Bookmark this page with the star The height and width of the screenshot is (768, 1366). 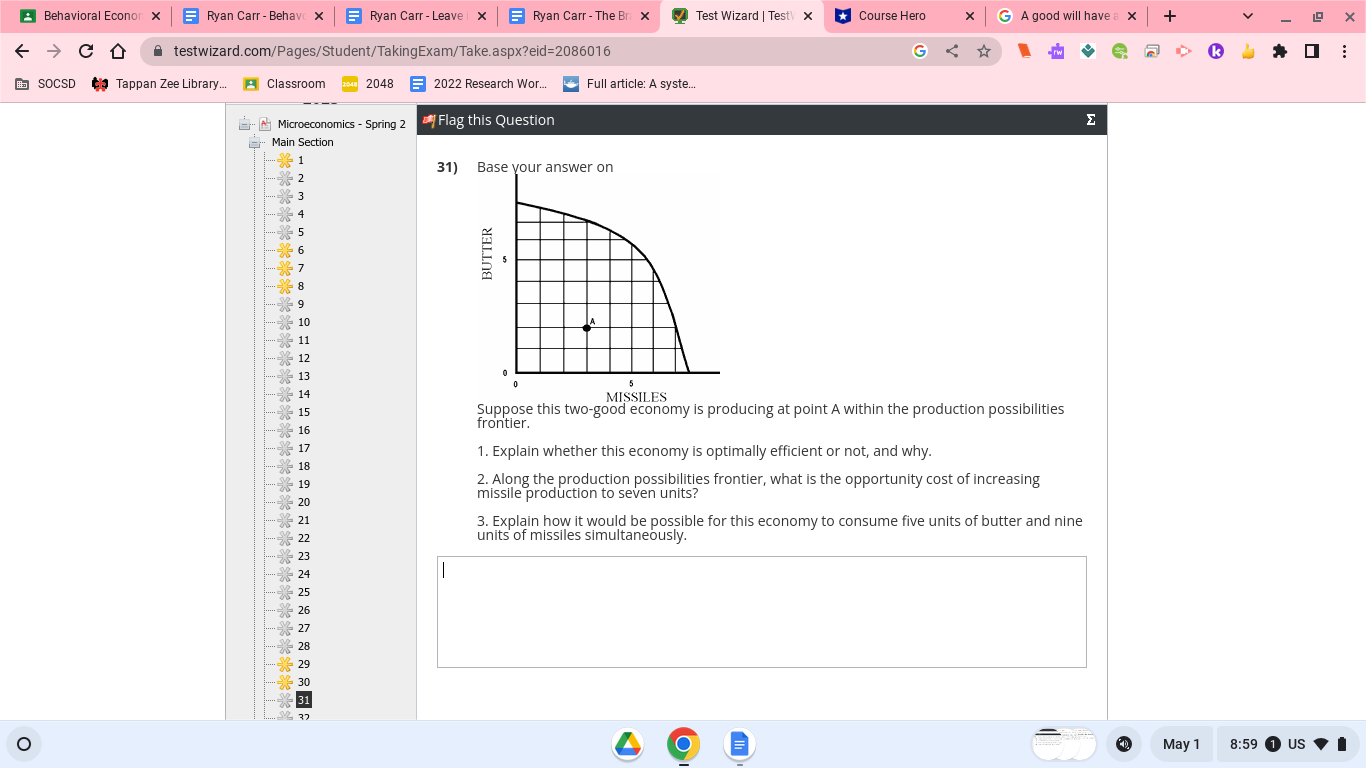984,51
